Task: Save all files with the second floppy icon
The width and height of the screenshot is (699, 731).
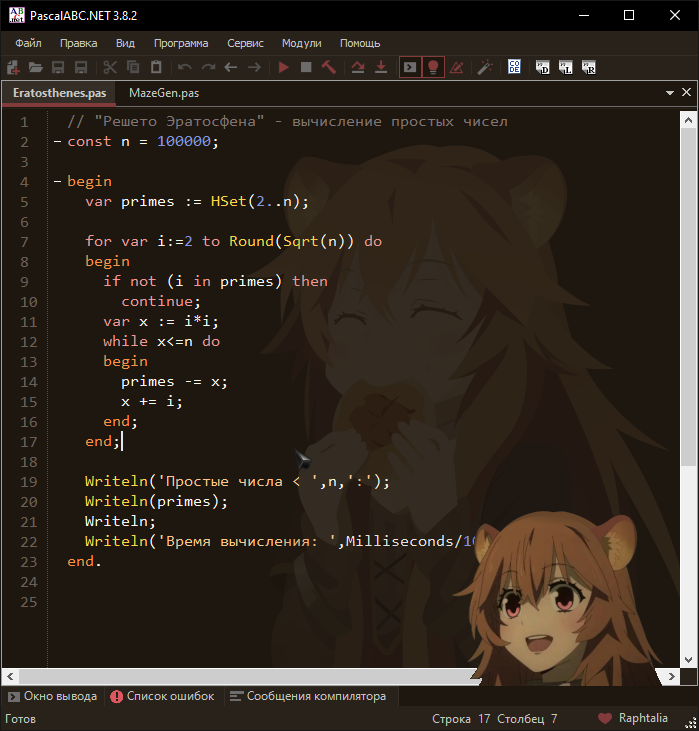Action: 81,68
